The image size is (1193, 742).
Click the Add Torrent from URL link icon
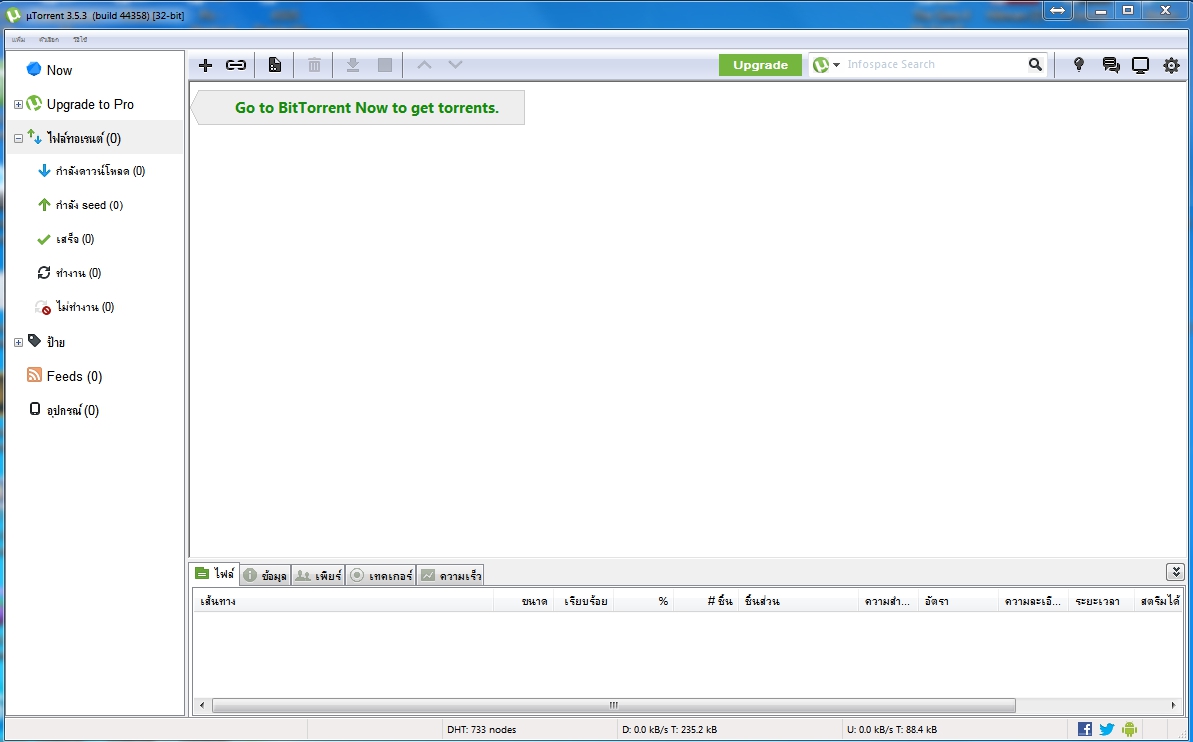click(x=236, y=65)
